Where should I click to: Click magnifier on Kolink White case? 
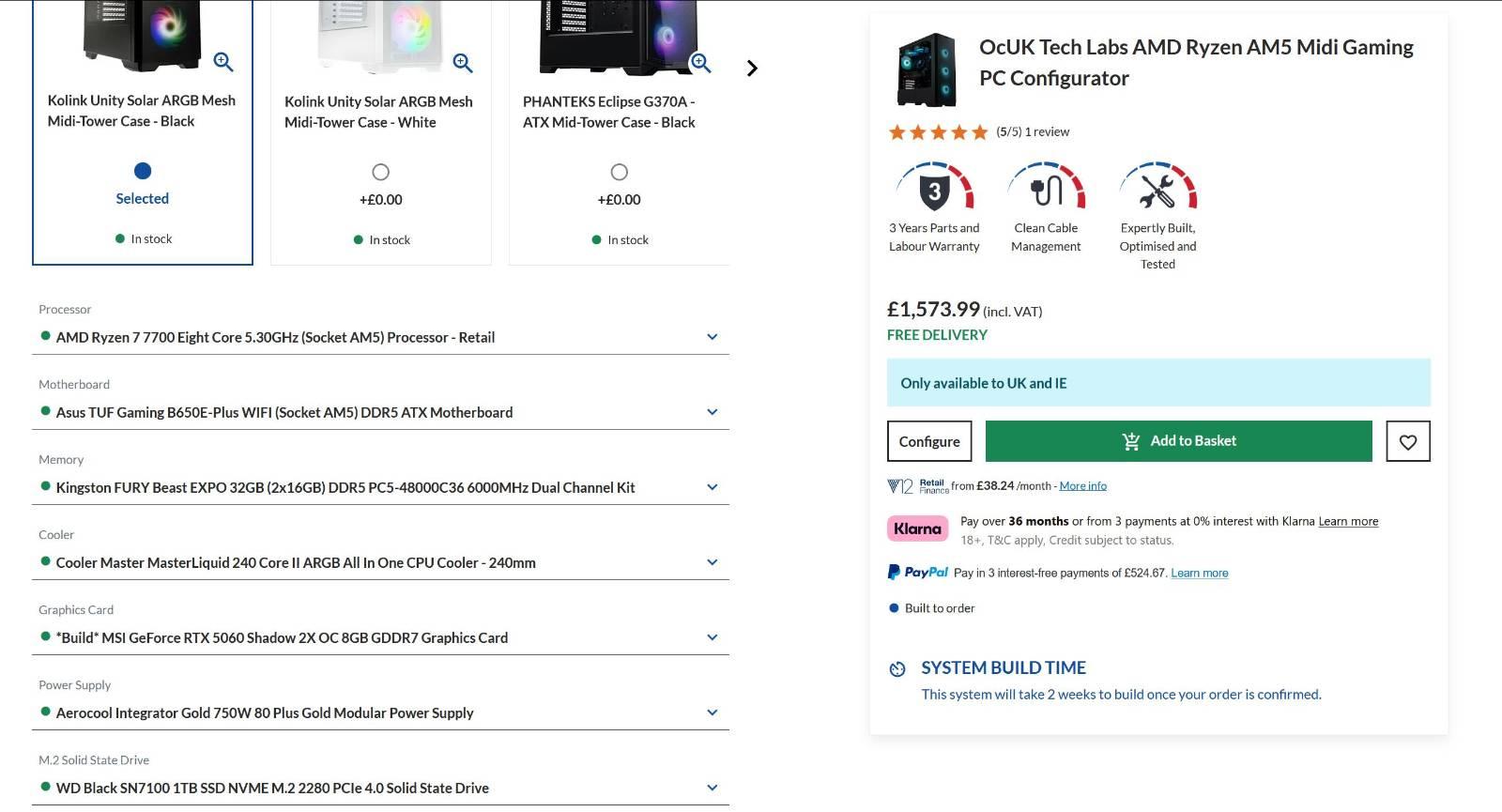pos(463,63)
